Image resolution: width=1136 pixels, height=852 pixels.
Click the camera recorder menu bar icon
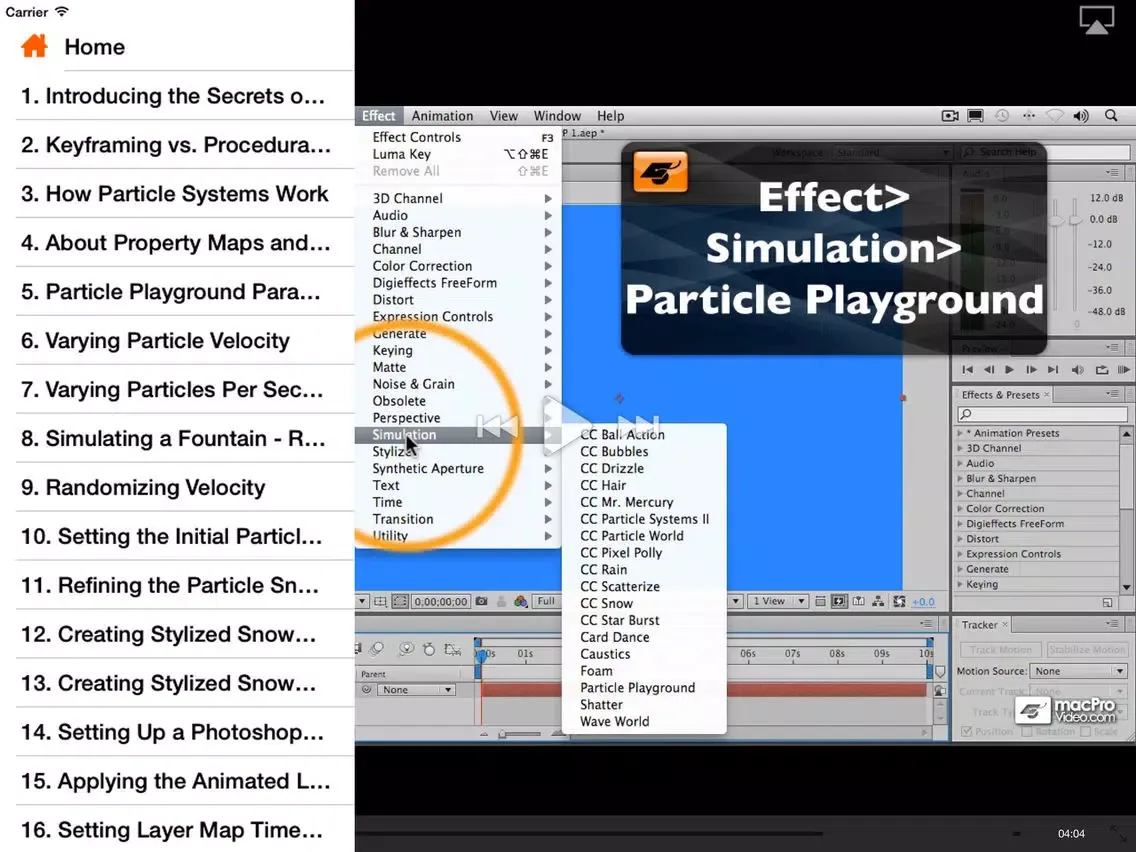click(950, 115)
